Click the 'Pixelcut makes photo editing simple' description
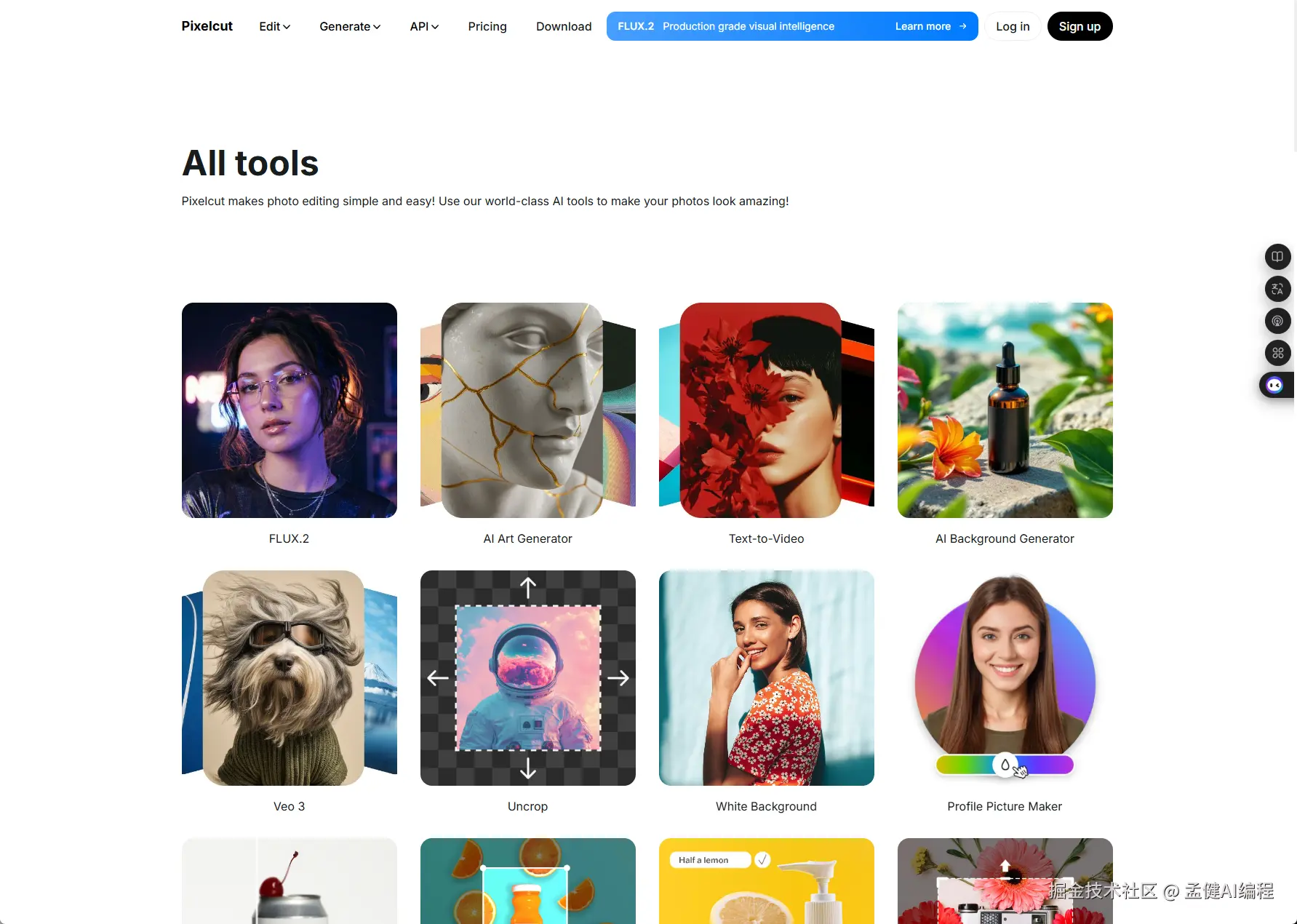This screenshot has width=1297, height=924. (485, 201)
